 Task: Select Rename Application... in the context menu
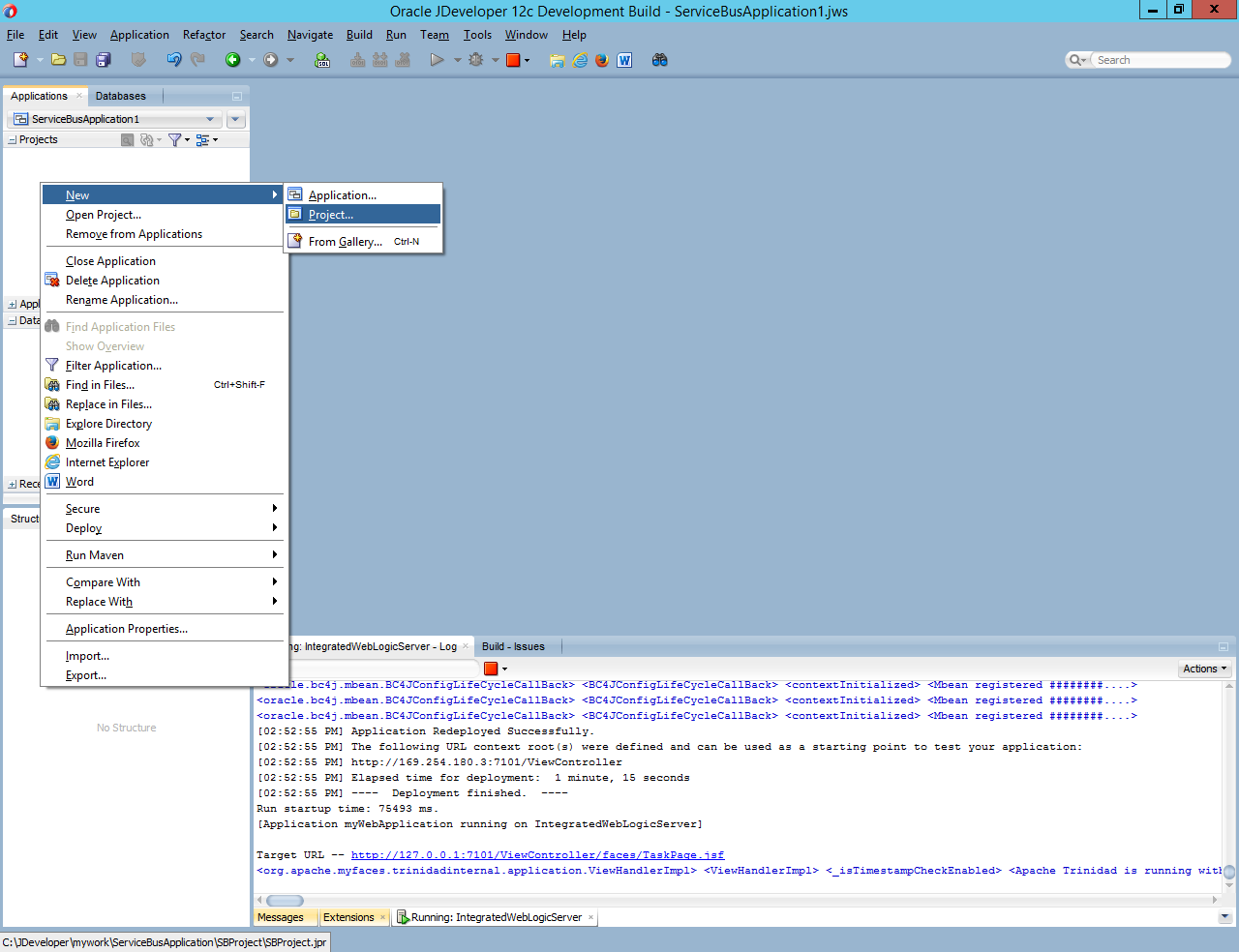click(x=165, y=300)
